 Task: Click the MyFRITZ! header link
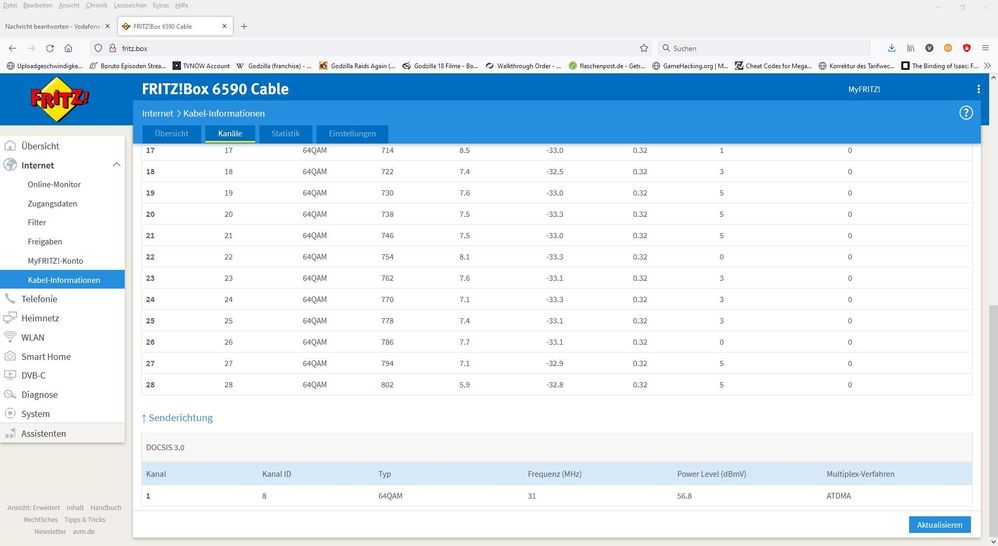click(864, 90)
